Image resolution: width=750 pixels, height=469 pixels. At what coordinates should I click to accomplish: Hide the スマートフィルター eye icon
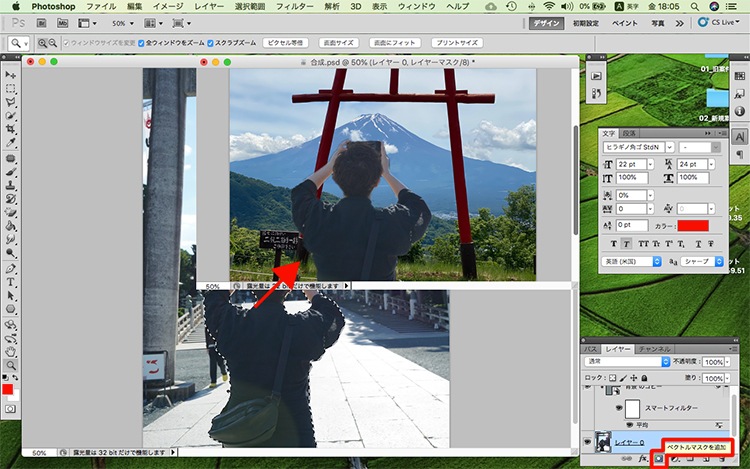(x=619, y=408)
